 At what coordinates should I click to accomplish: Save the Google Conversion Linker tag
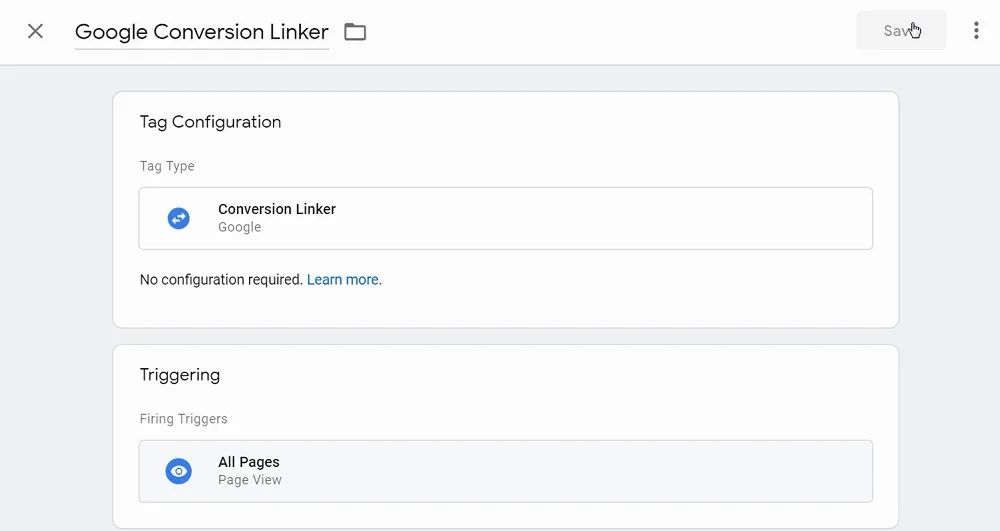coord(901,30)
